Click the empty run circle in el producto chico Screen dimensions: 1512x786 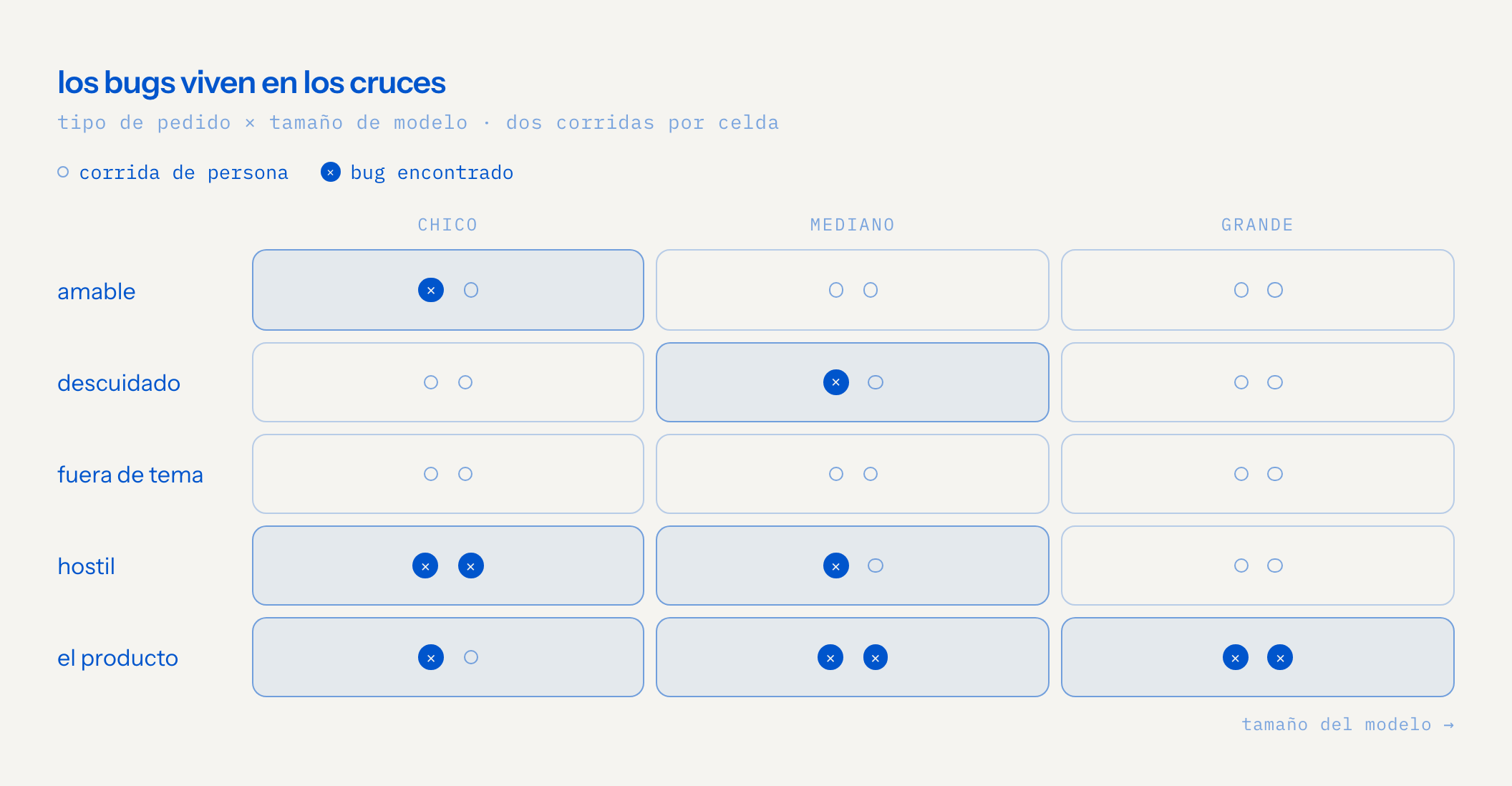coord(471,657)
